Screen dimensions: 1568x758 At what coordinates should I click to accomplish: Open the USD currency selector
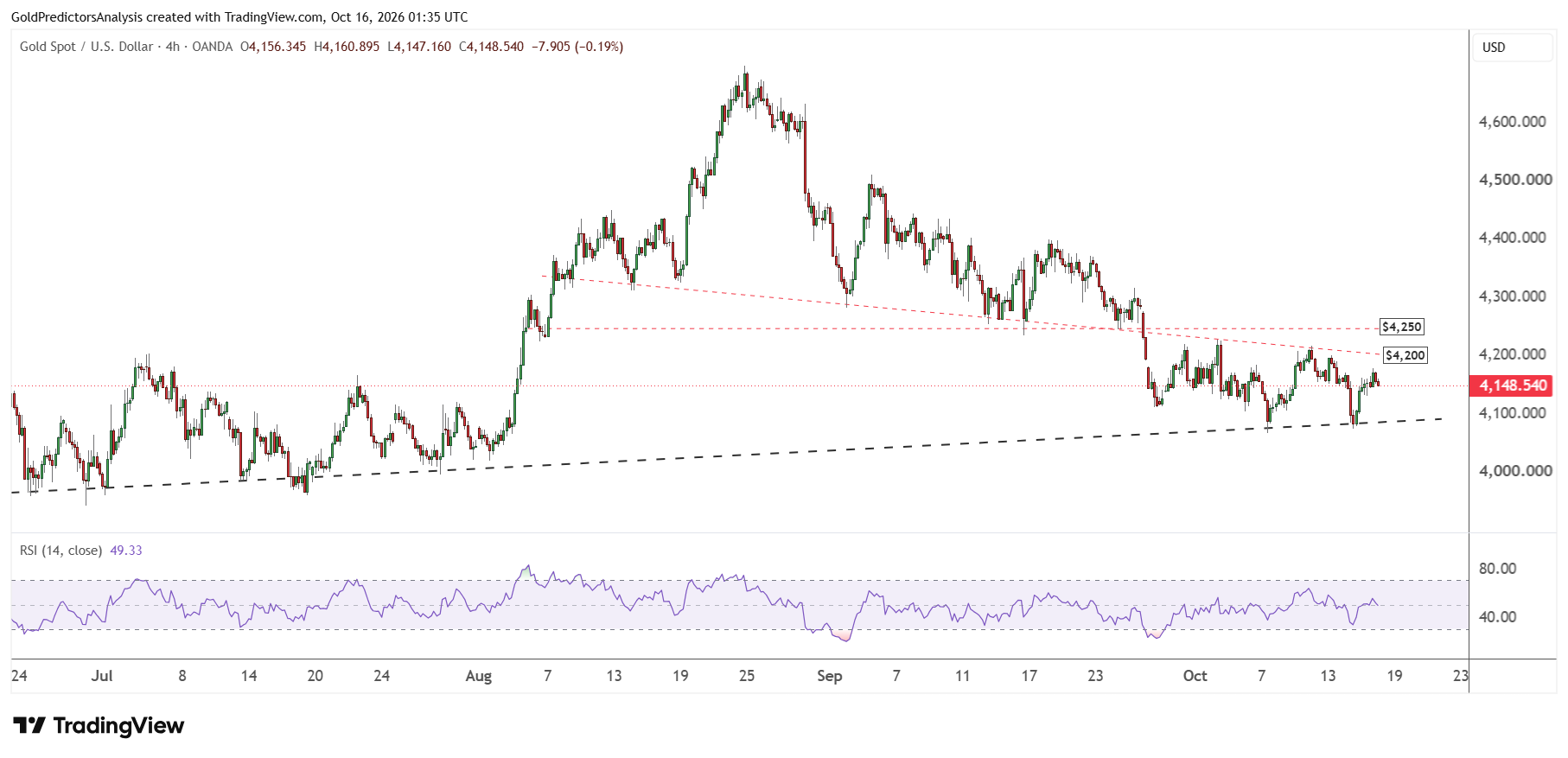[1513, 48]
